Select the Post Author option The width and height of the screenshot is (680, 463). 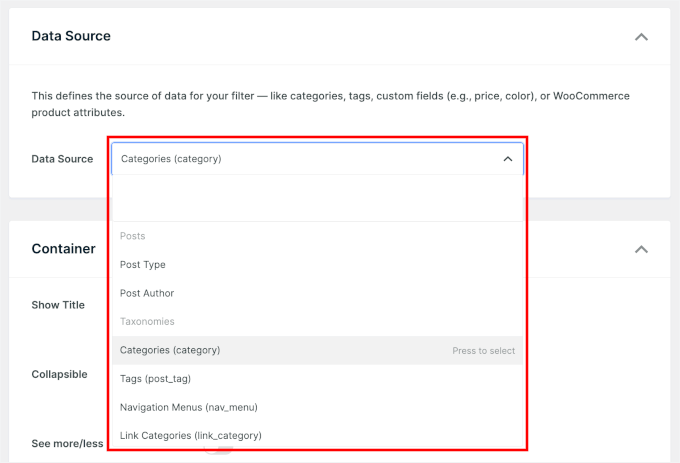317,293
